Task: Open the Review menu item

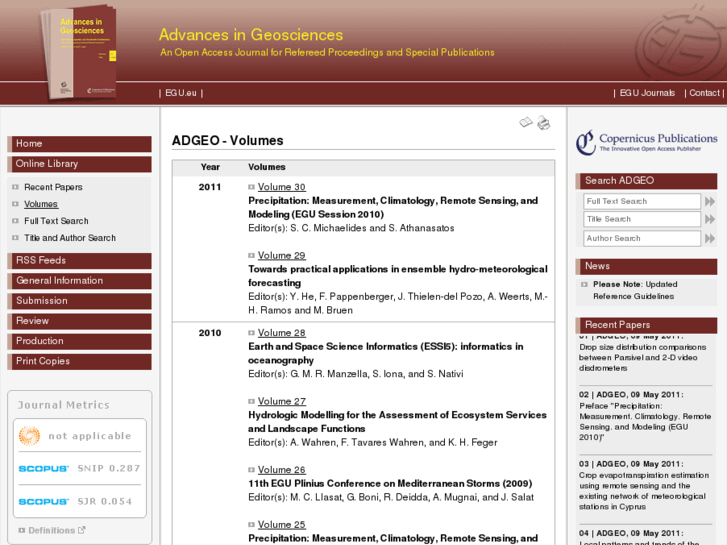Action: pyautogui.click(x=79, y=321)
